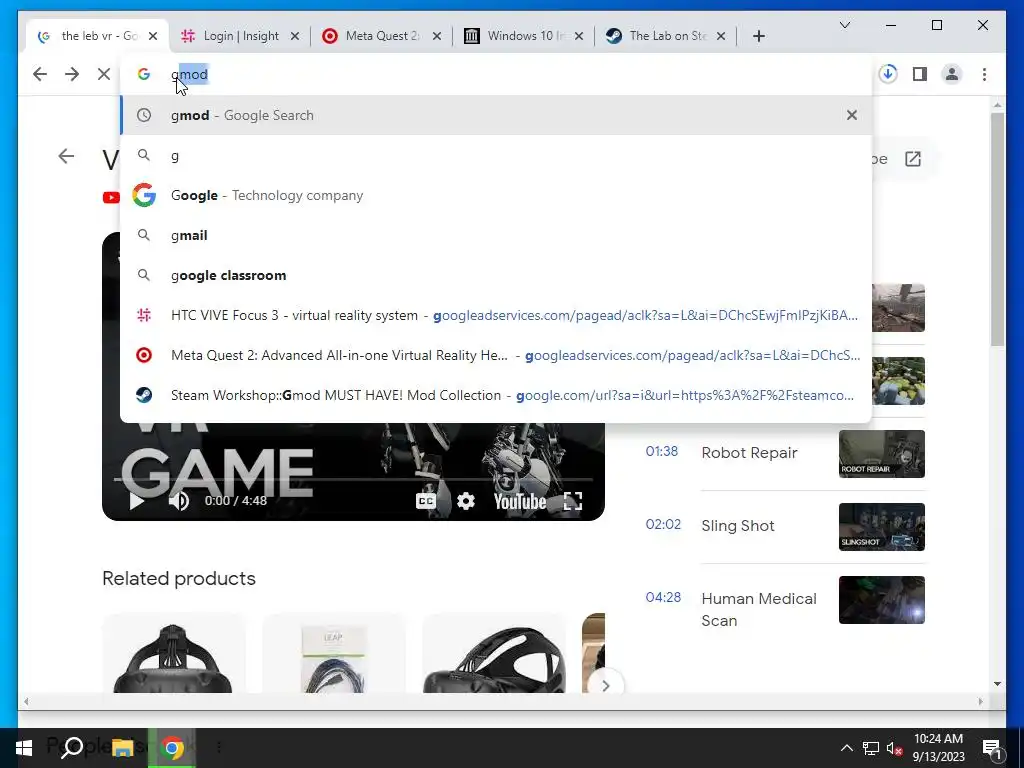
Task: Open the Chrome downloads icon
Action: [888, 74]
